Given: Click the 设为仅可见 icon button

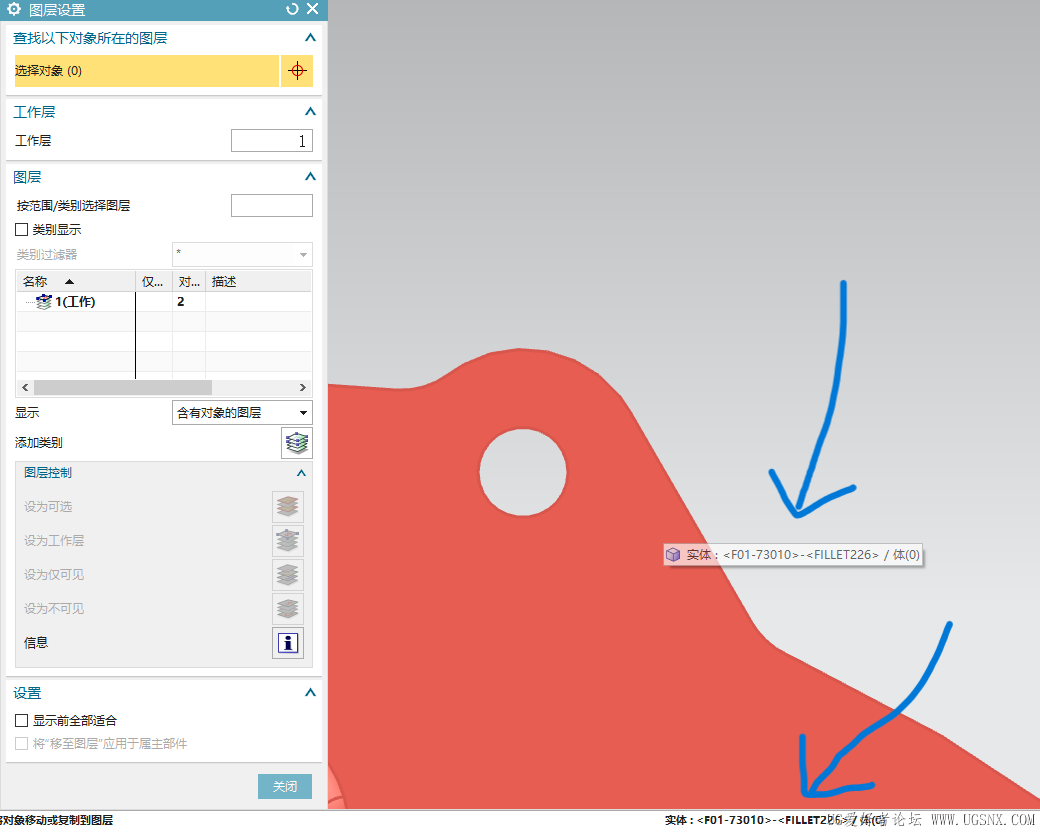Looking at the screenshot, I should (288, 575).
